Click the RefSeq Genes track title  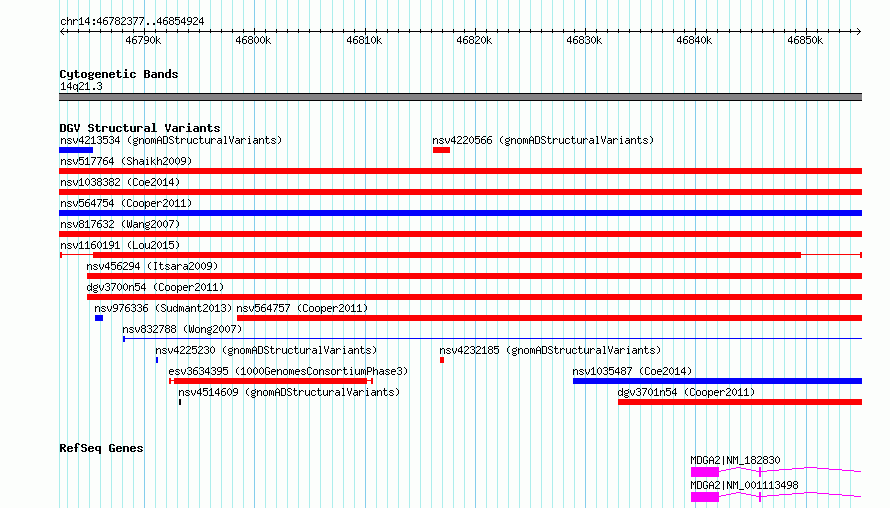point(101,448)
